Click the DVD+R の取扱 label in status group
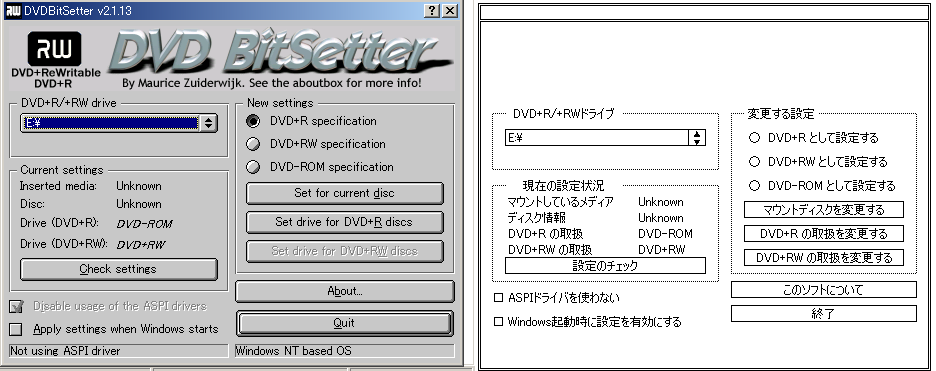The width and height of the screenshot is (936, 371). coord(546,234)
